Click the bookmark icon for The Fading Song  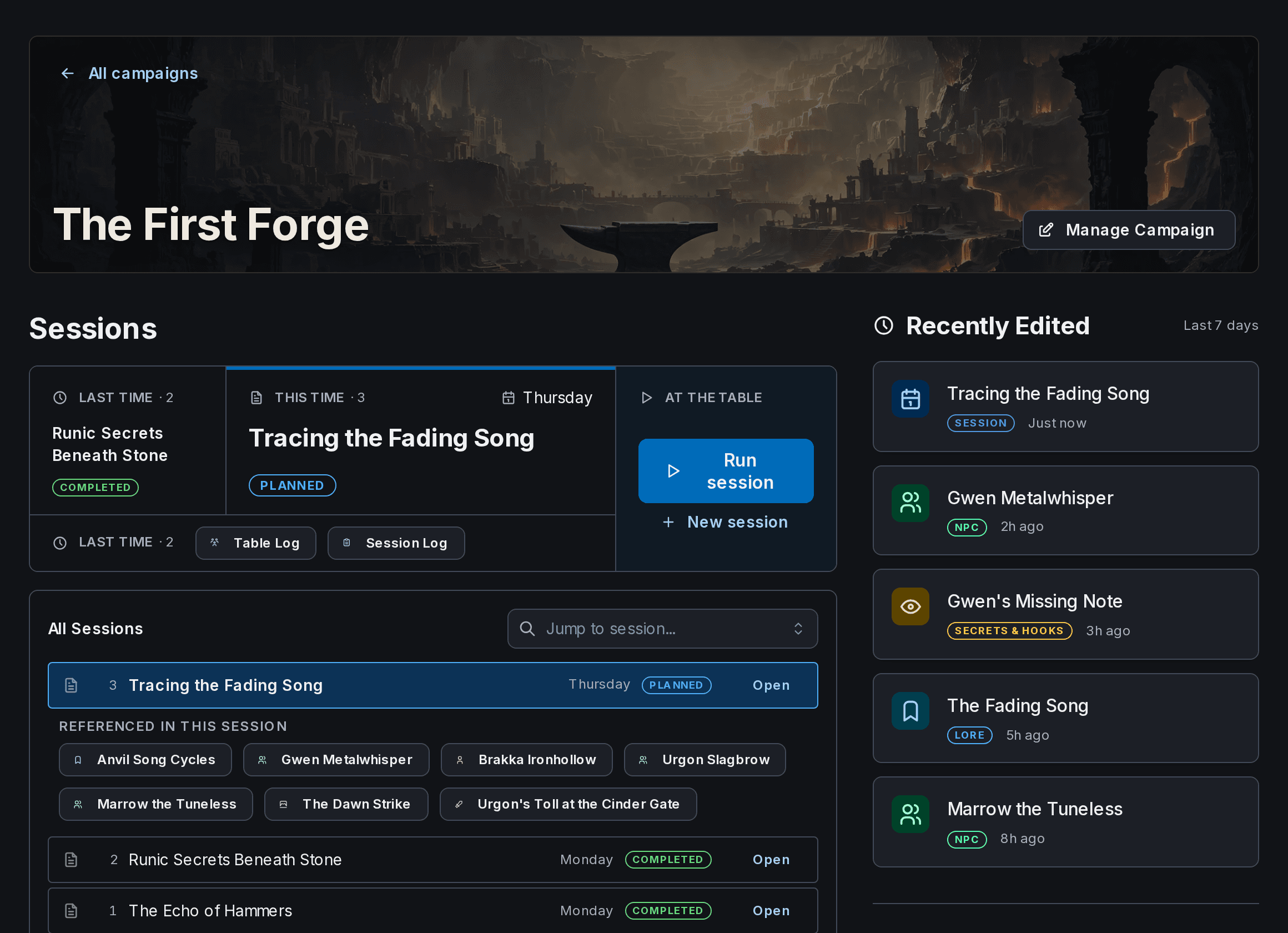pos(910,711)
